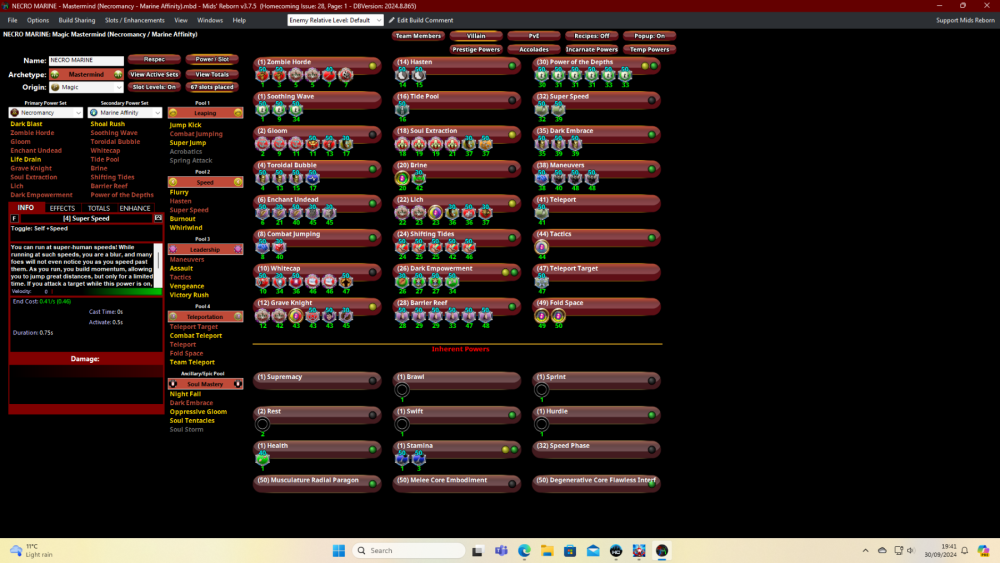The width and height of the screenshot is (1000, 563).
Task: Open the Slots / Enhancements menu
Action: [x=135, y=20]
